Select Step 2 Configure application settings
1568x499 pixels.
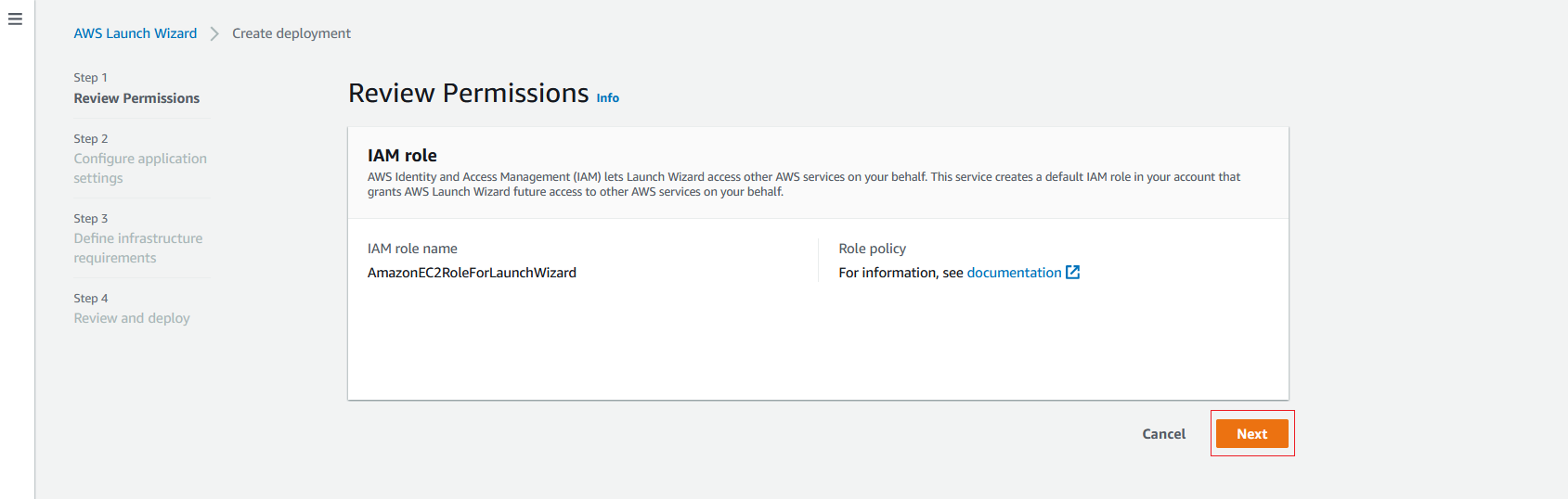140,168
